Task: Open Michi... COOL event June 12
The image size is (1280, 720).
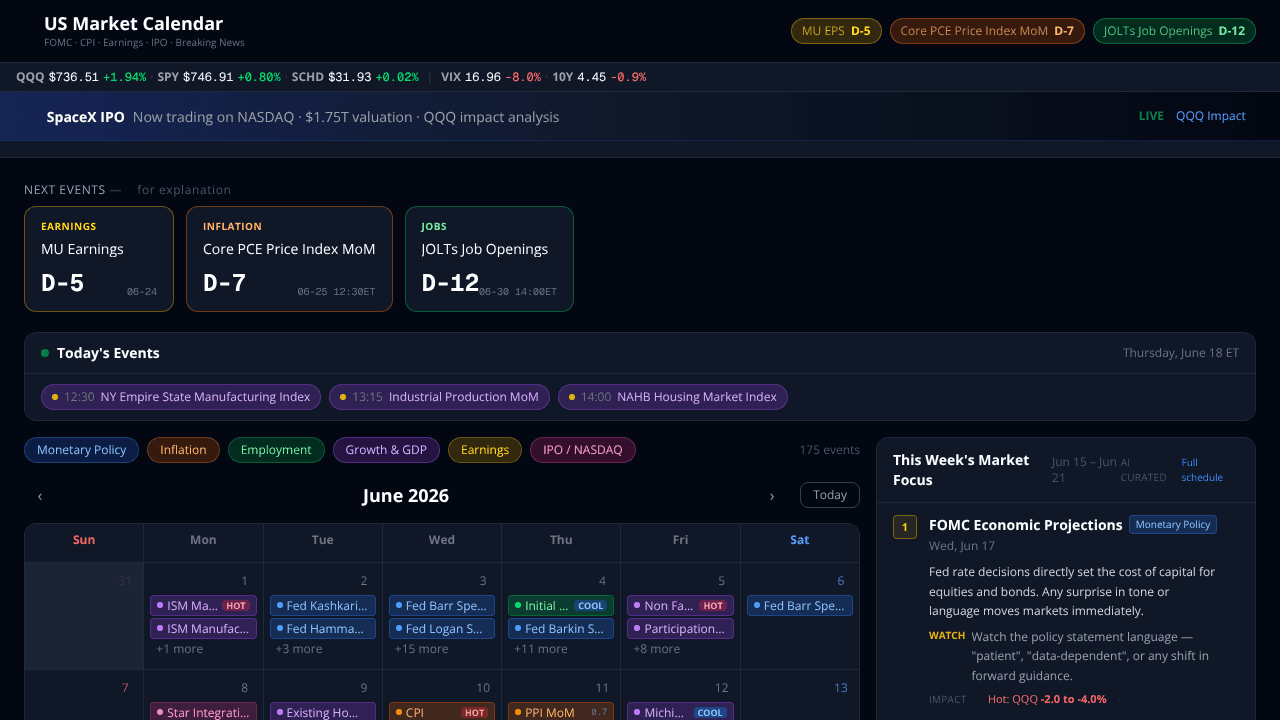Action: point(680,712)
